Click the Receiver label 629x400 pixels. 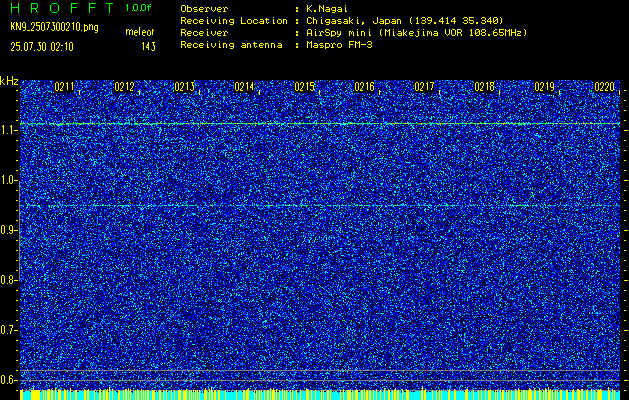pyautogui.click(x=204, y=33)
